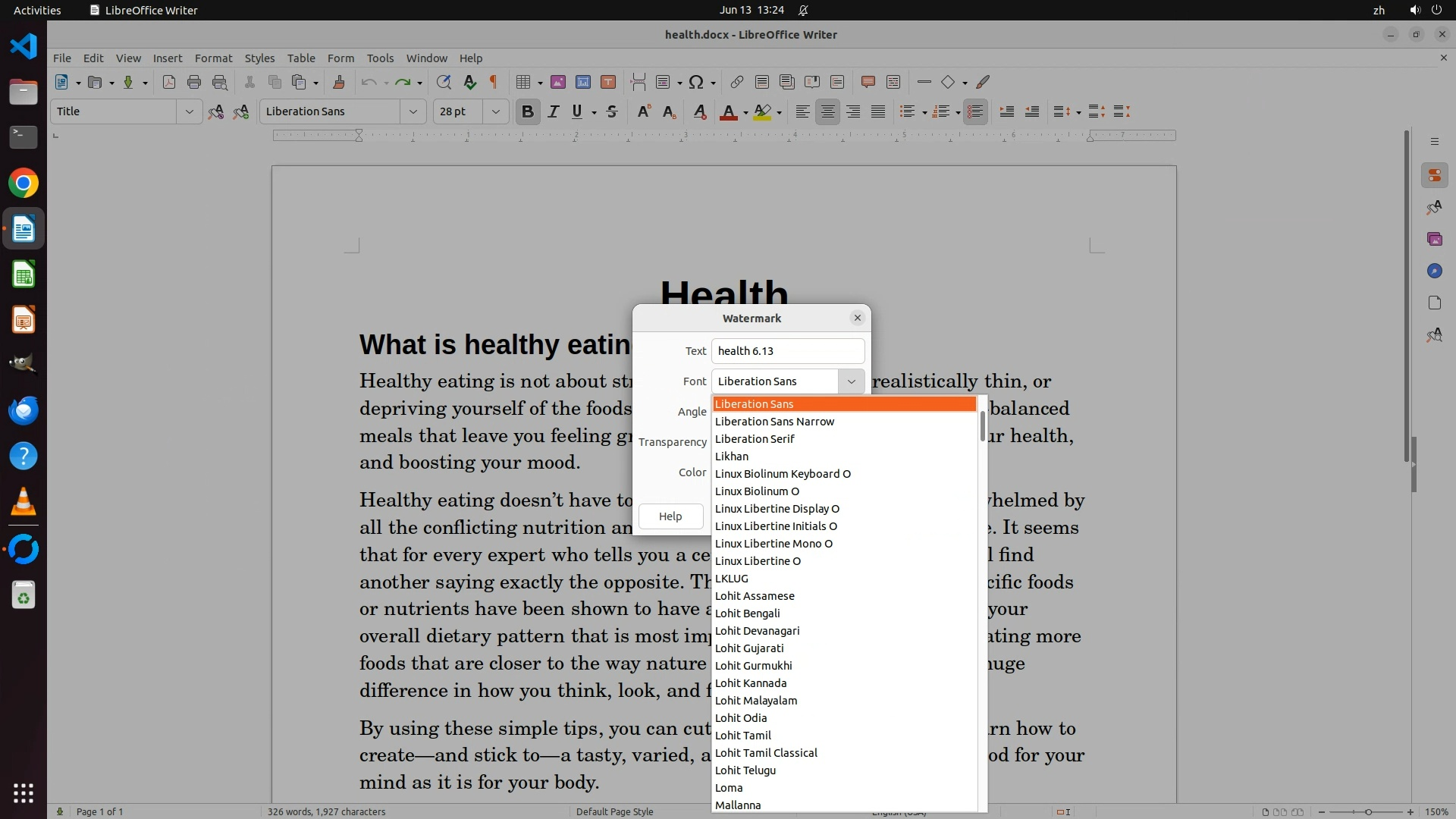The width and height of the screenshot is (1456, 819).
Task: Click the Watermark Text input field
Action: pos(787,351)
